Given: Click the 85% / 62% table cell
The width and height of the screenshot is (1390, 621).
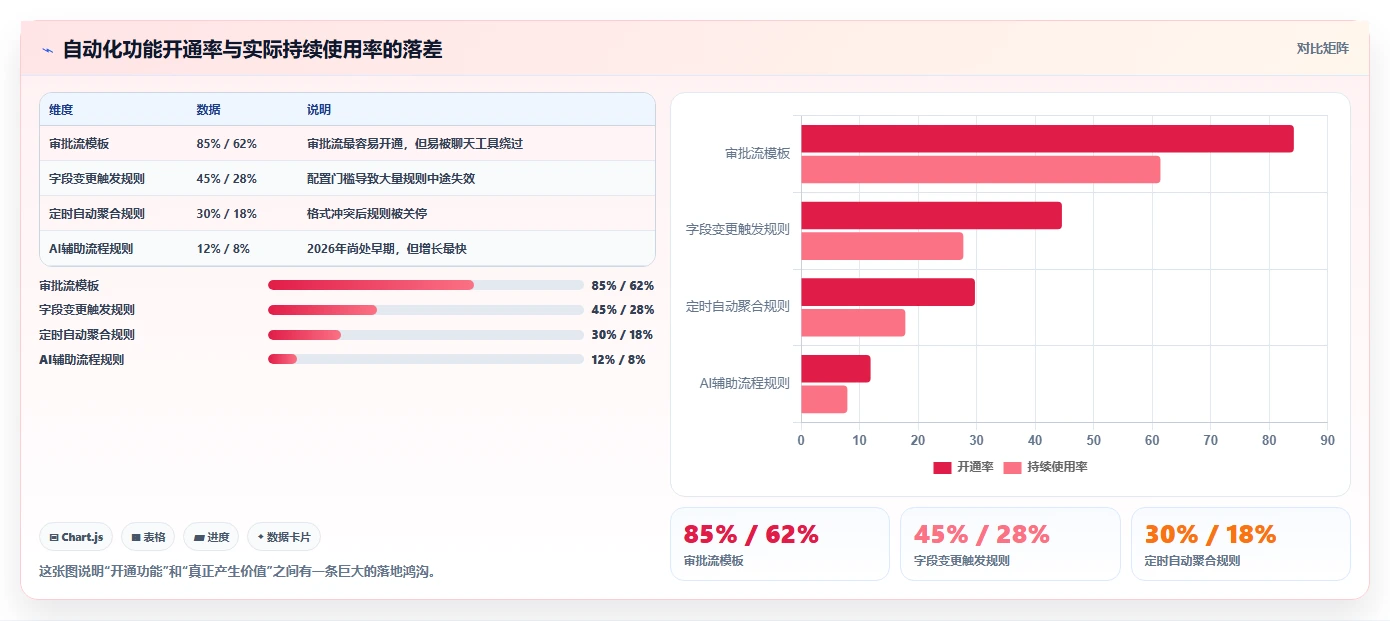Looking at the screenshot, I should pyautogui.click(x=227, y=144).
